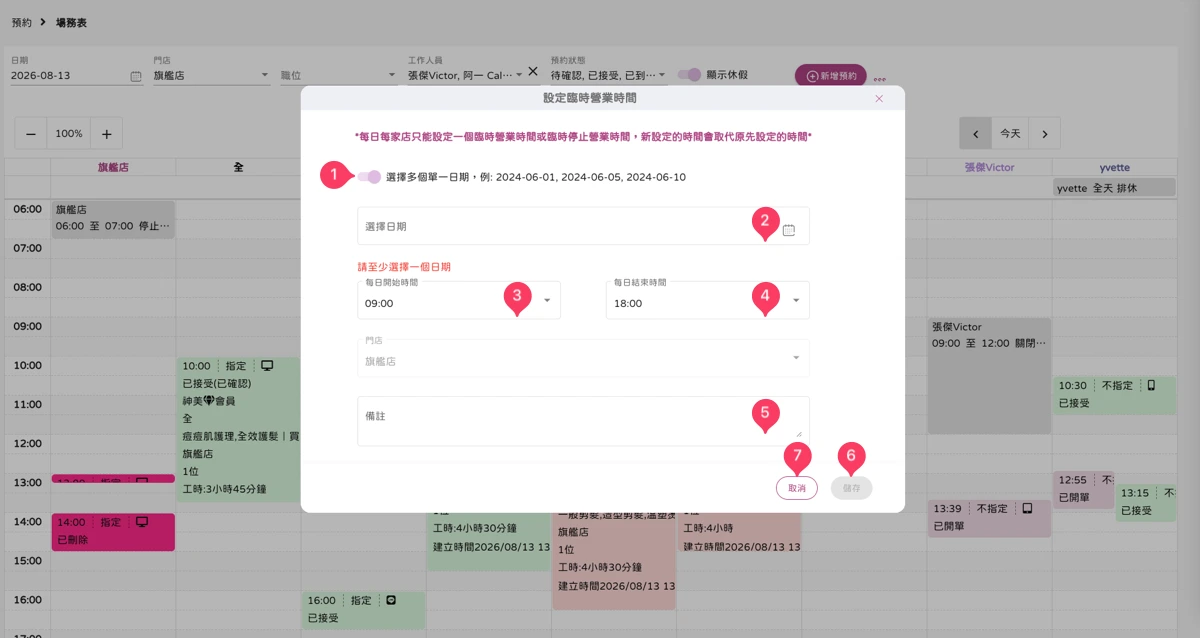This screenshot has width=1200, height=638.
Task: Open the three-dot more options icon
Action: point(880,79)
